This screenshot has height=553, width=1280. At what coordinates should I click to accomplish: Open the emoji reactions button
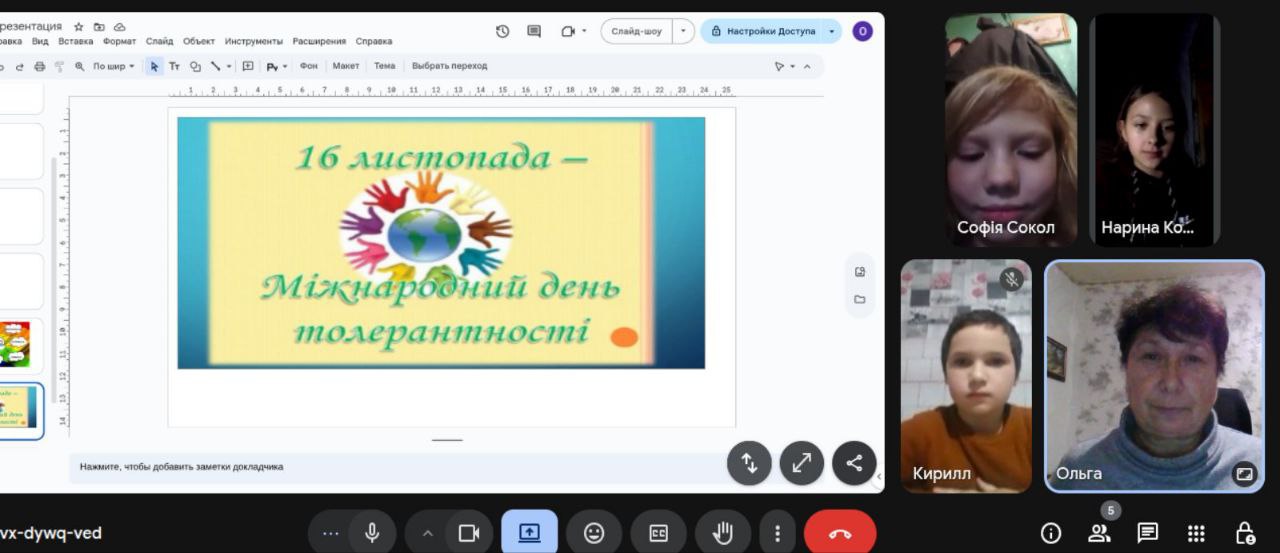[594, 533]
